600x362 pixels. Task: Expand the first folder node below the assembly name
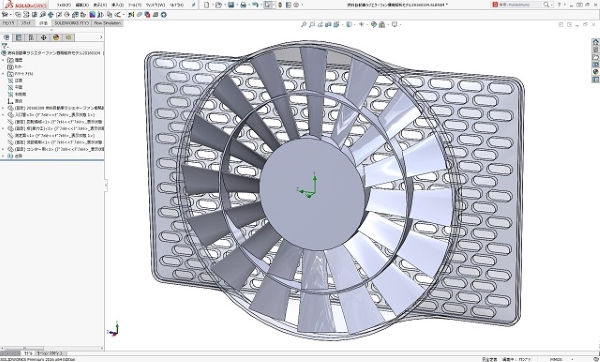[x=3, y=60]
